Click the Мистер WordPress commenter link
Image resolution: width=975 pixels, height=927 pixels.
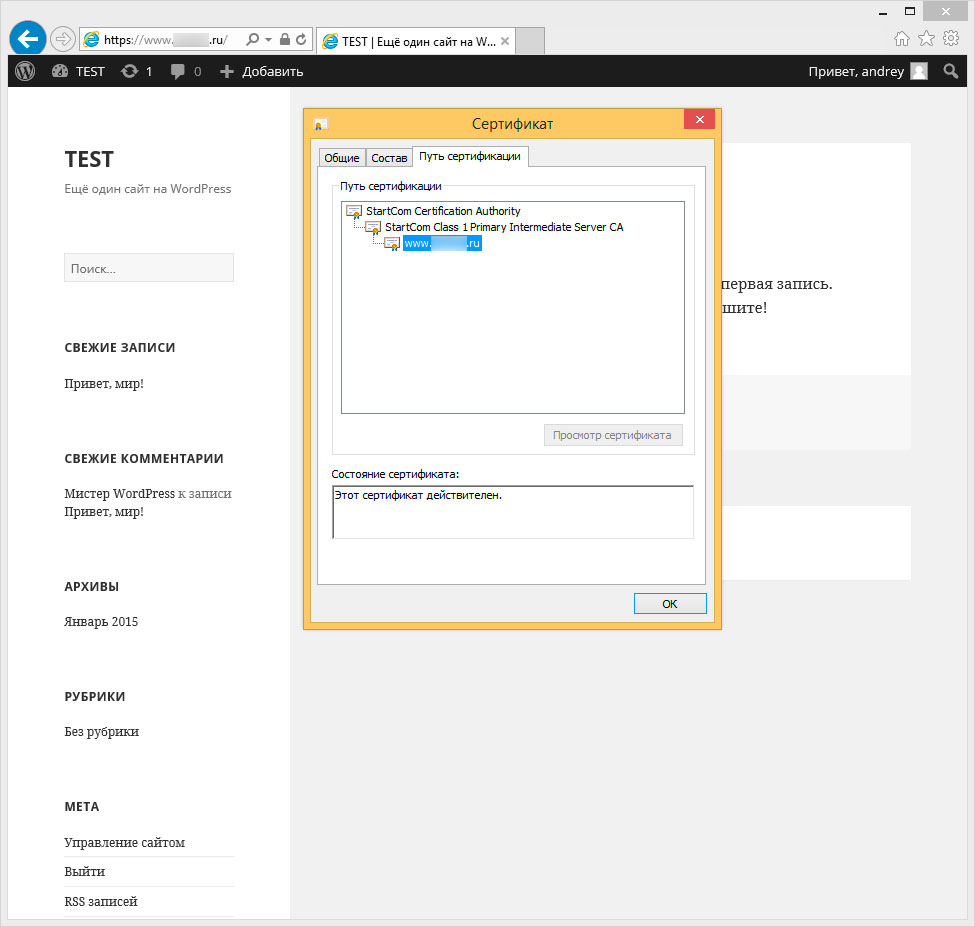tap(119, 494)
